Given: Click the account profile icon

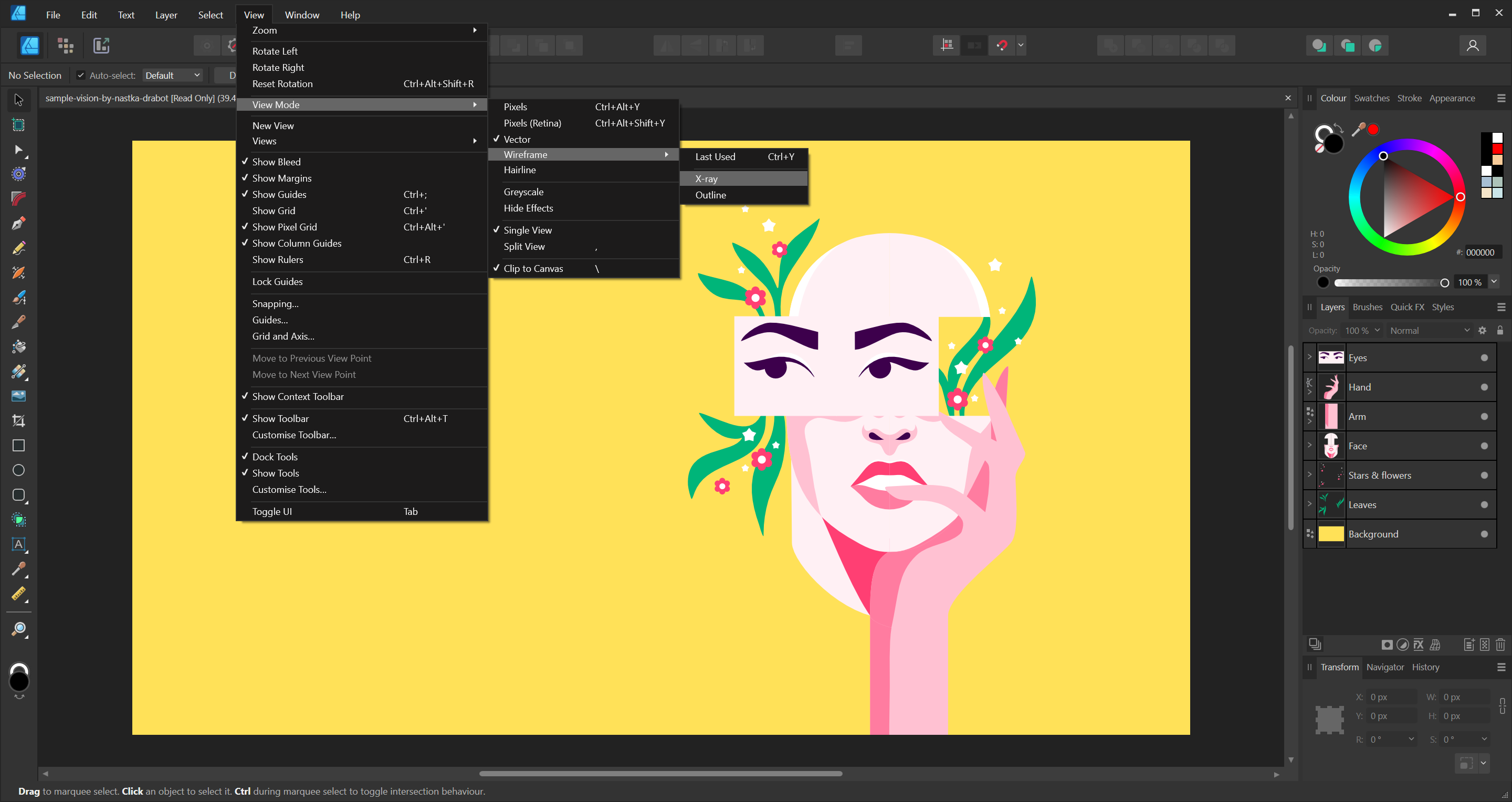Looking at the screenshot, I should click(1472, 46).
